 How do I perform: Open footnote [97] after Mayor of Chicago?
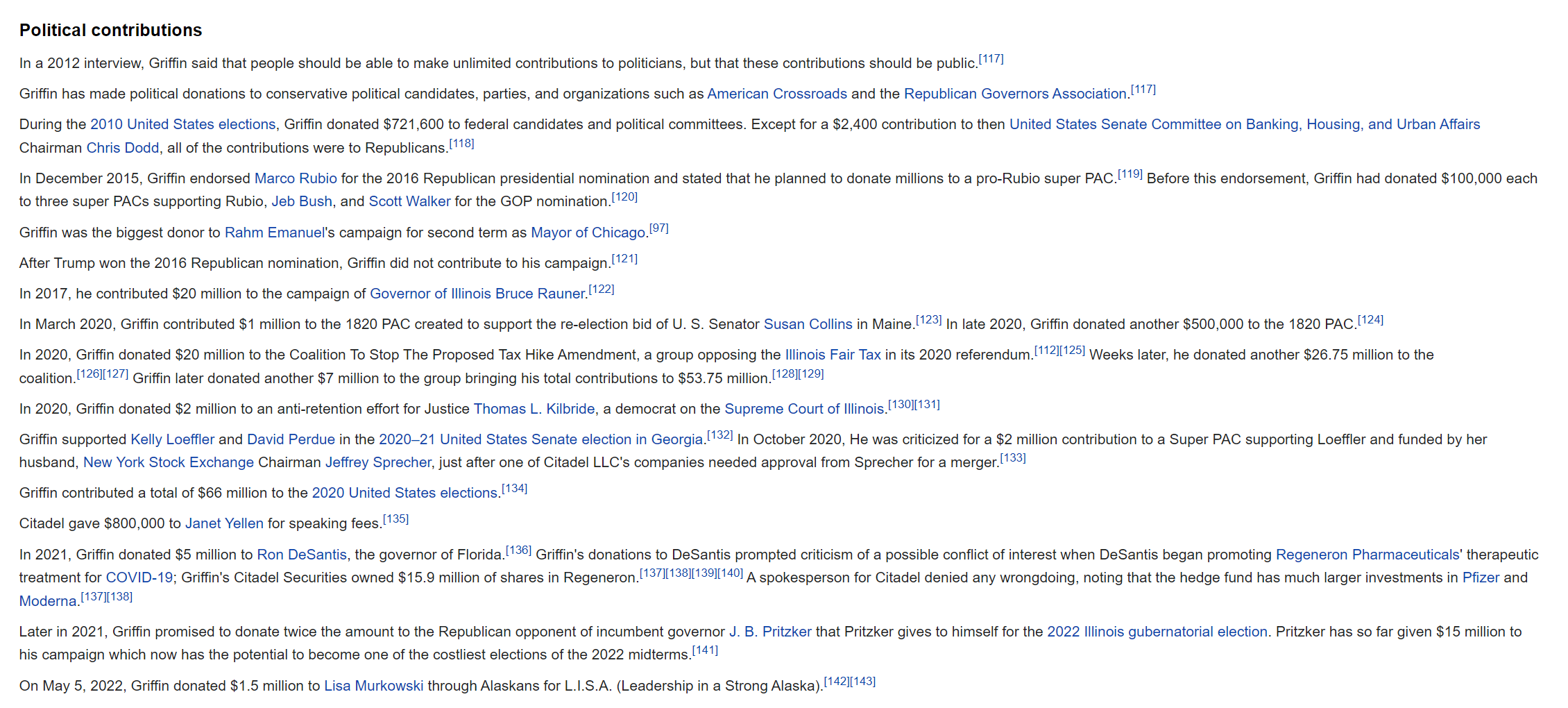click(x=659, y=228)
